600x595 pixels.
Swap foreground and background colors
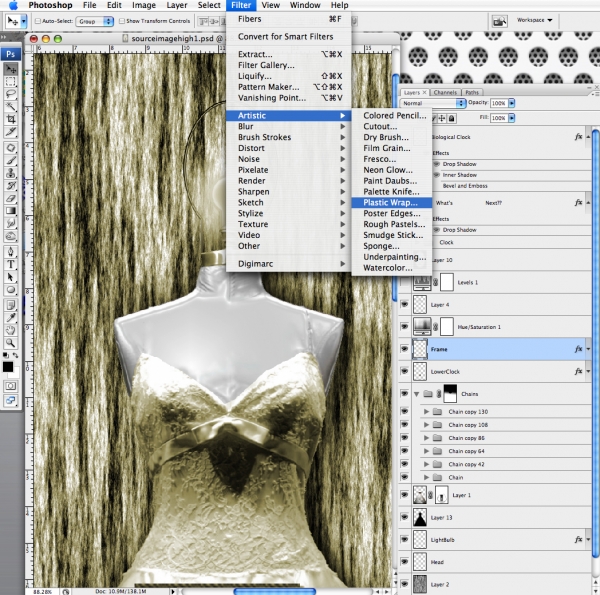coord(16,355)
